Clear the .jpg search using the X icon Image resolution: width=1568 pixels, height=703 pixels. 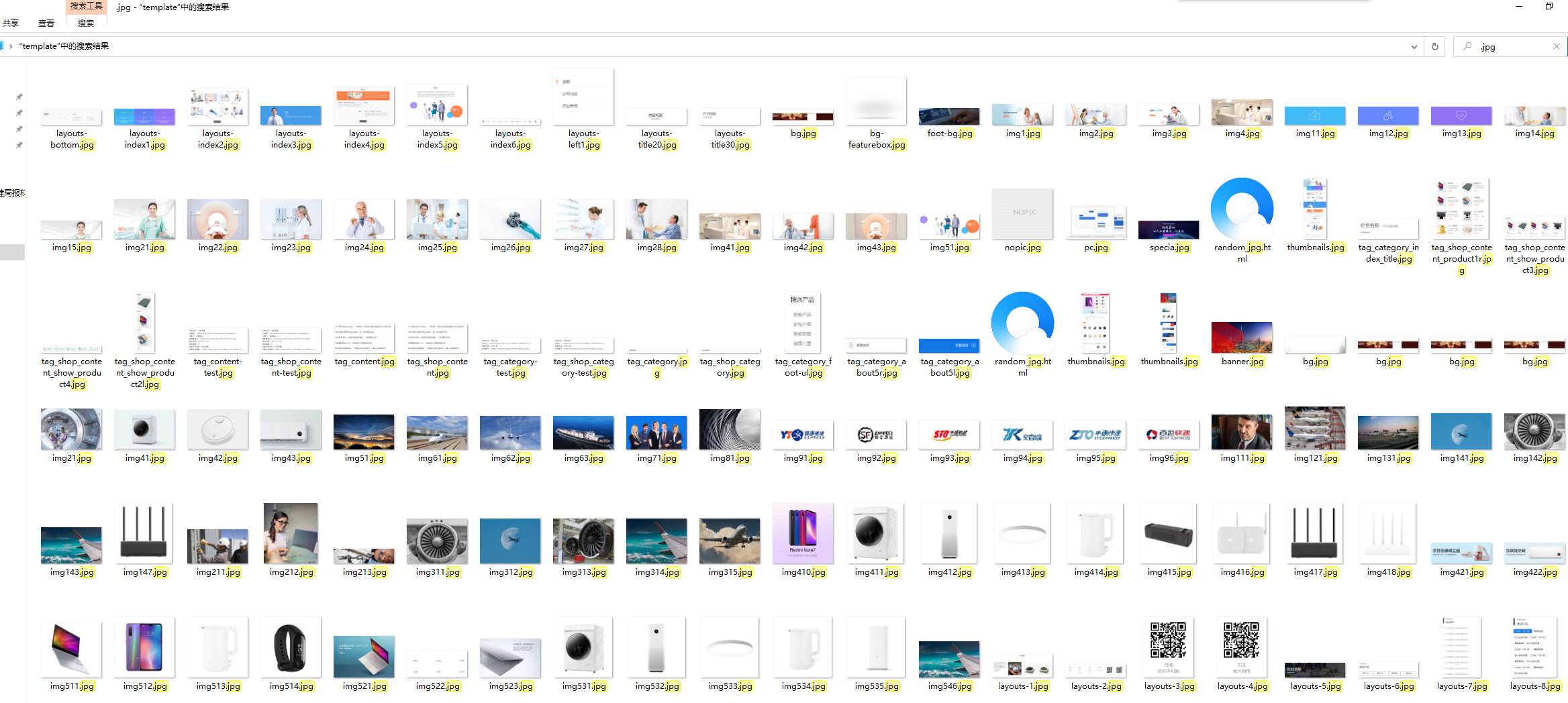pos(1556,46)
